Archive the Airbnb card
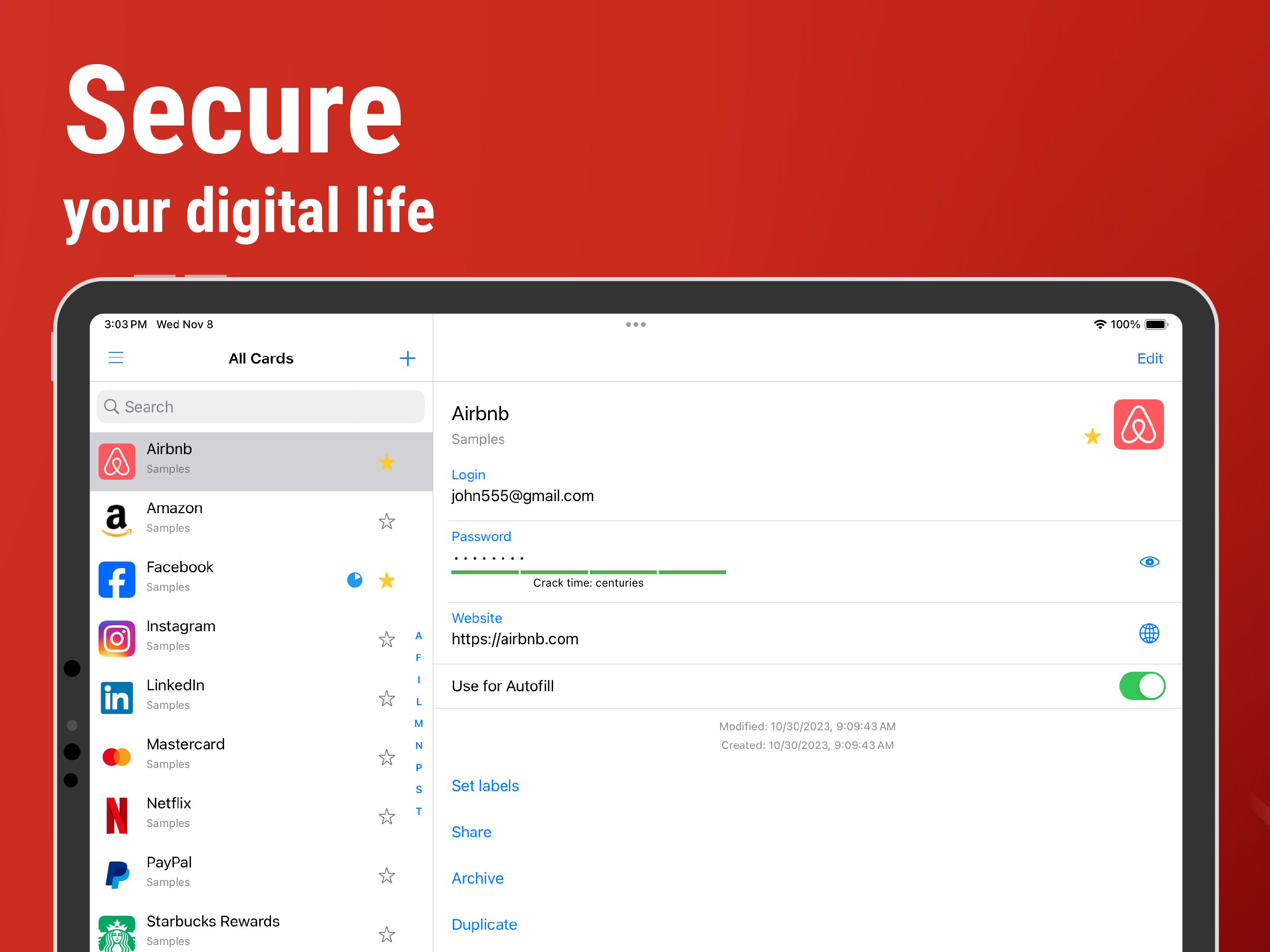The height and width of the screenshot is (952, 1270). 477,878
